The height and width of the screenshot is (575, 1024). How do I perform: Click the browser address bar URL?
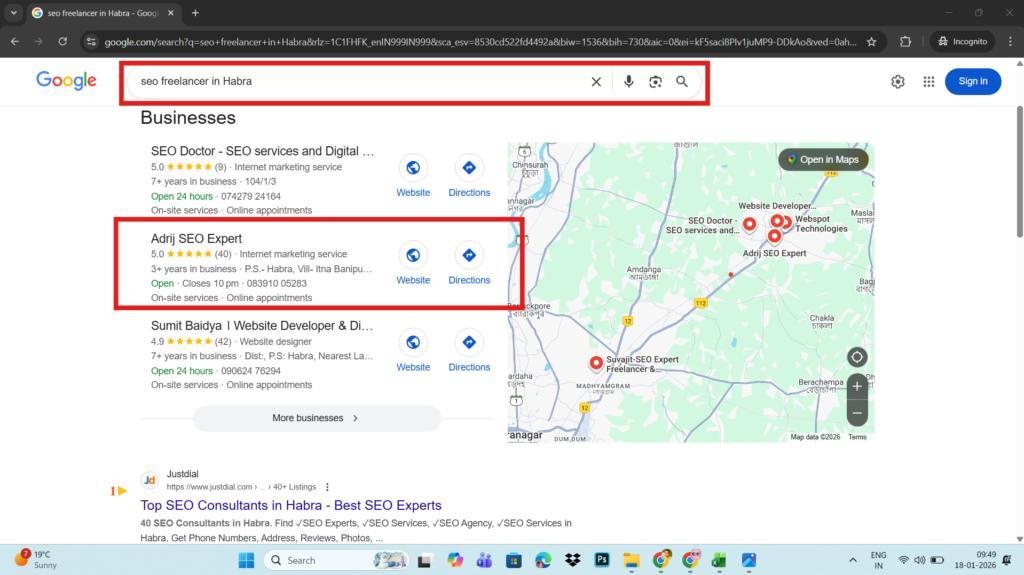[x=480, y=42]
